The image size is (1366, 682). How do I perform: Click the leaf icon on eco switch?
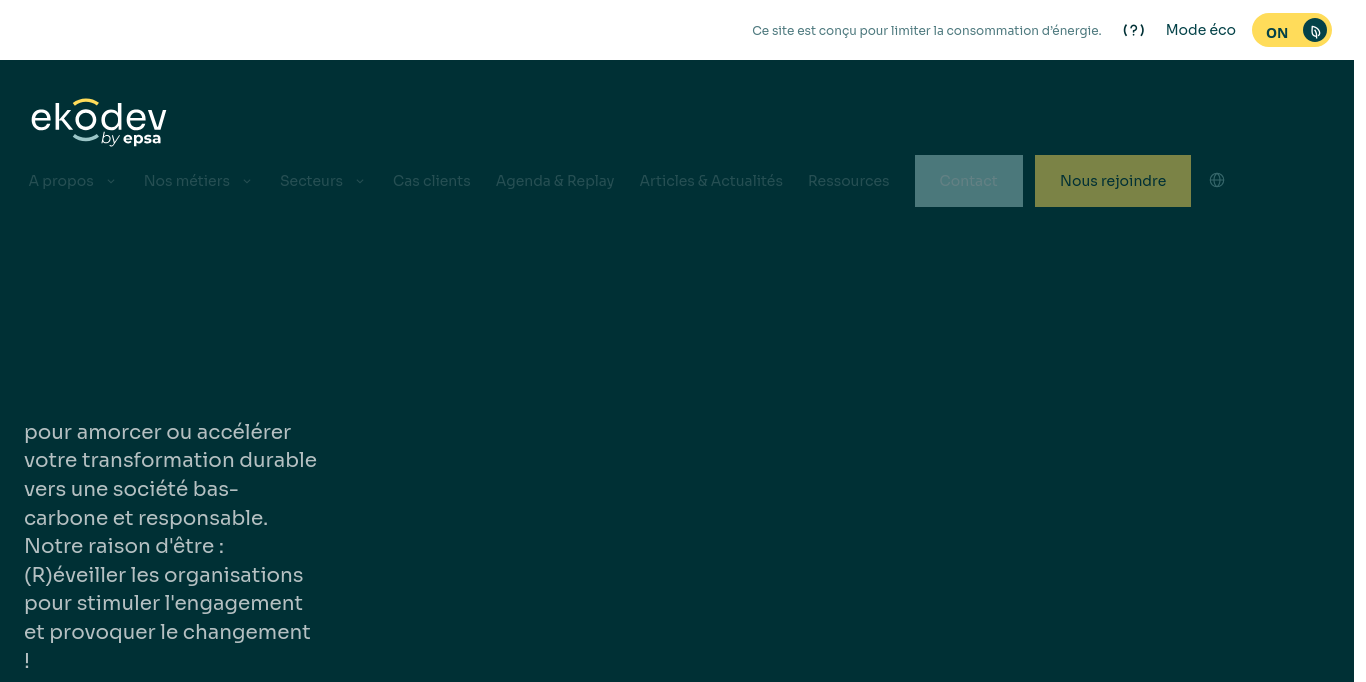(x=1315, y=31)
